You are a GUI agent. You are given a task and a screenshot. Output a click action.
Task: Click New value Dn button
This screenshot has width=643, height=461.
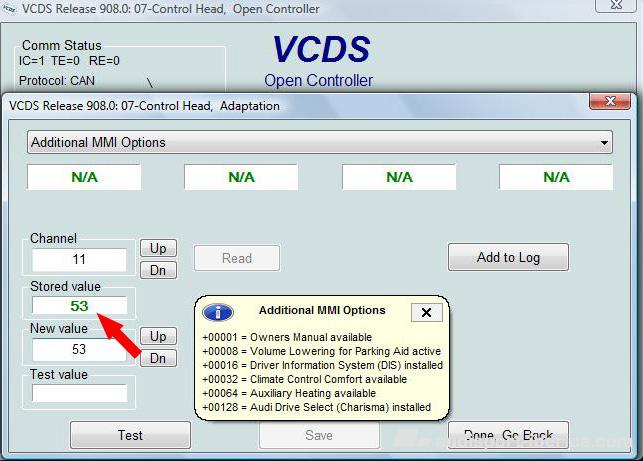tap(158, 358)
